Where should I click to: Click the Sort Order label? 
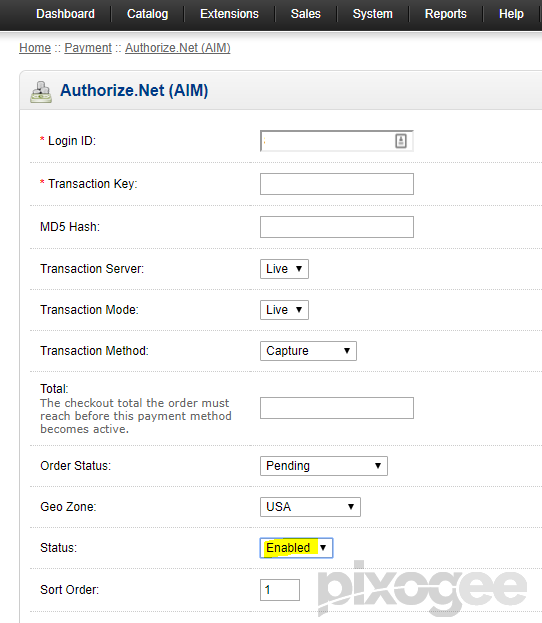70,590
